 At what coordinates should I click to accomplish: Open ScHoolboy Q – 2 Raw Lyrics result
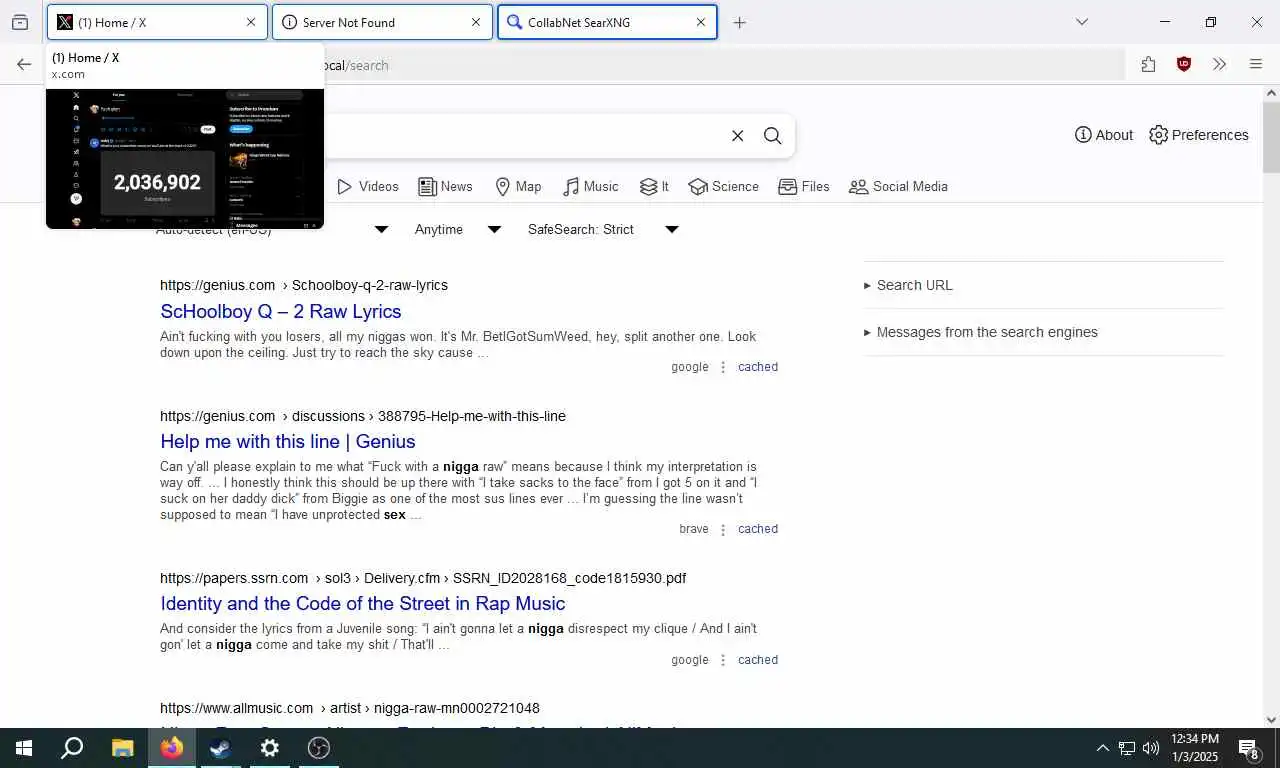tap(281, 311)
